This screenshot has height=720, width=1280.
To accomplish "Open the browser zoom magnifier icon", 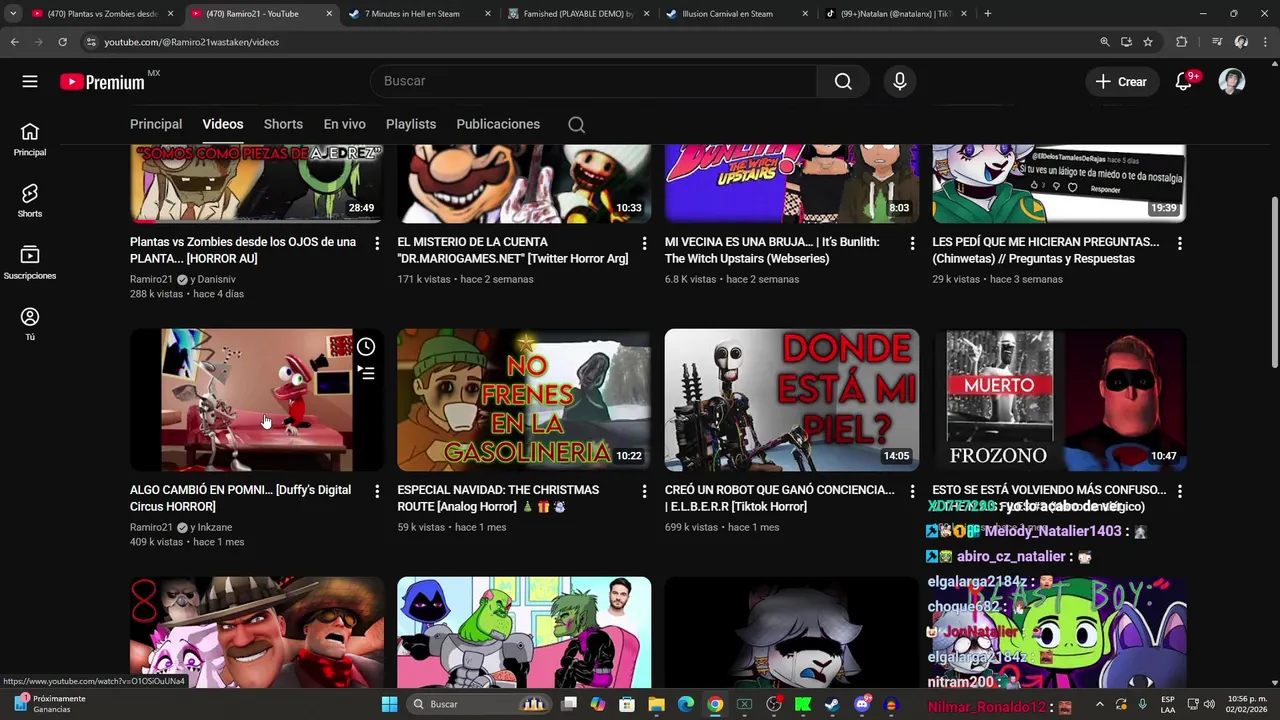I will (x=1105, y=42).
